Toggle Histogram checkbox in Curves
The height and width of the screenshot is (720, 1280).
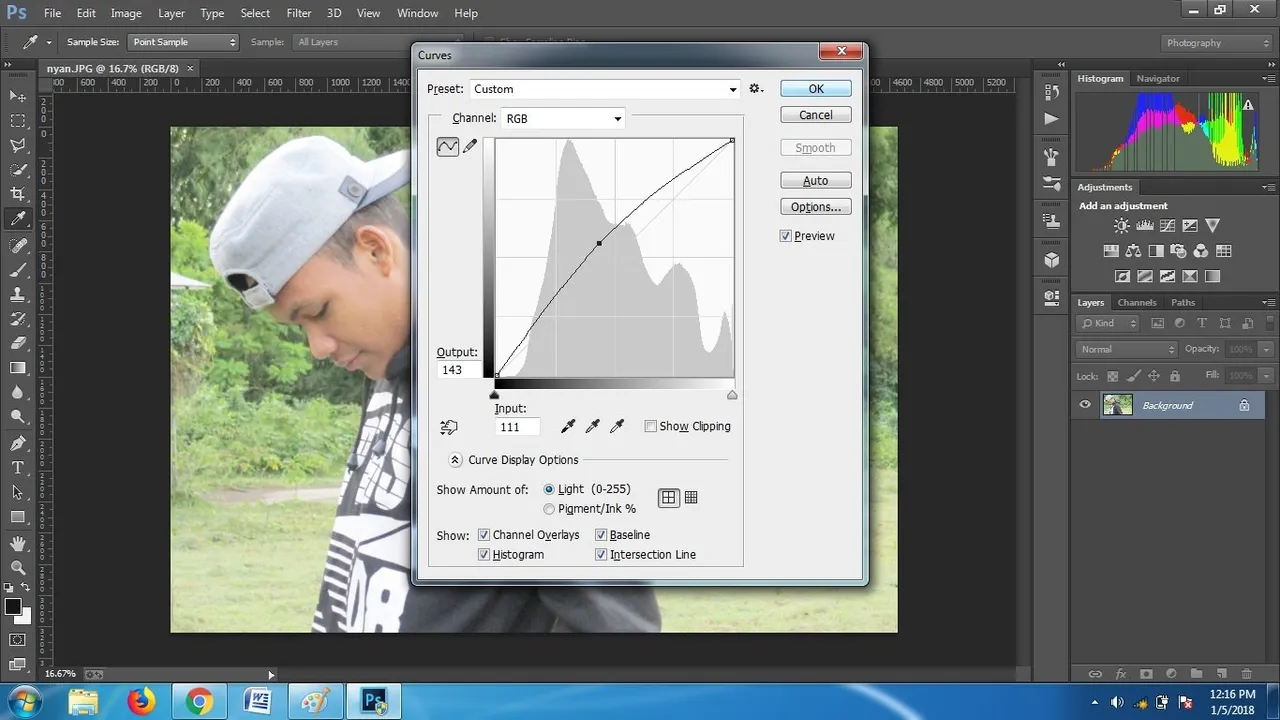coord(484,554)
